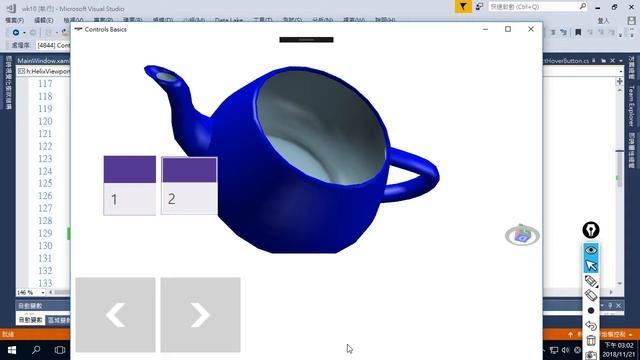Open the File menu in Visual Studio
Screen dimensions: 640x360
click(15, 20)
